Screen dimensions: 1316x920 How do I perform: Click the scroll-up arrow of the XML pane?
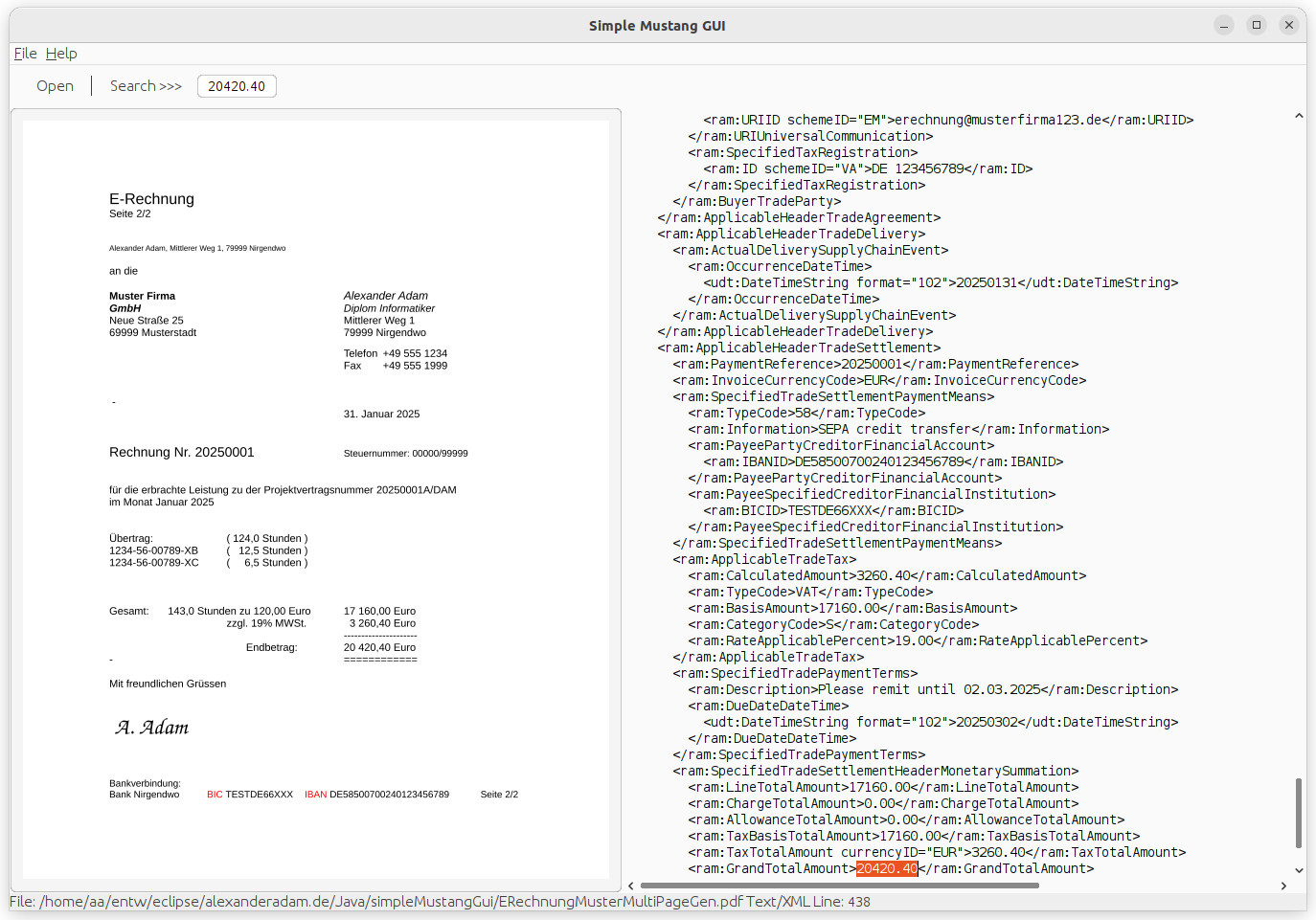[1299, 114]
